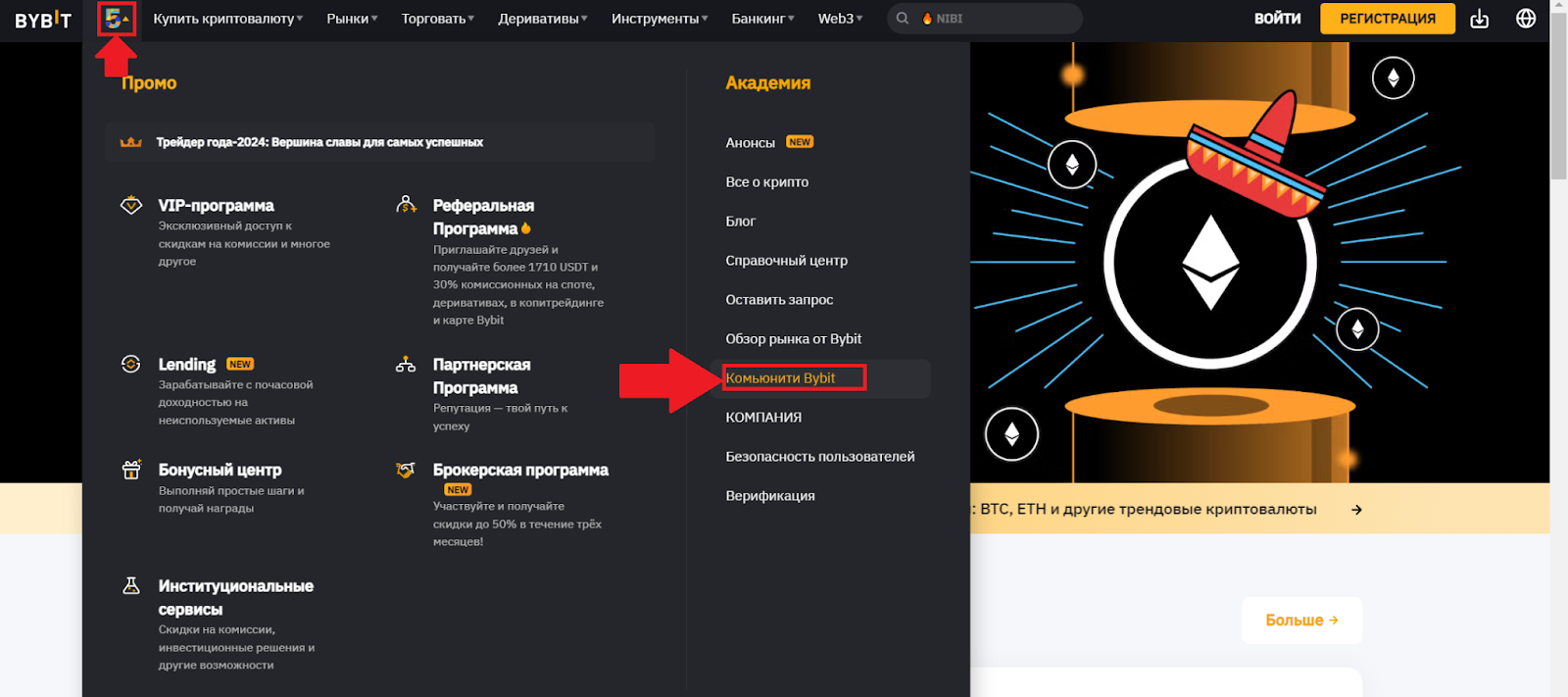Click the РЕГИСТРАЦИЯ button
Screen dimensions: 1568x697
(1388, 19)
